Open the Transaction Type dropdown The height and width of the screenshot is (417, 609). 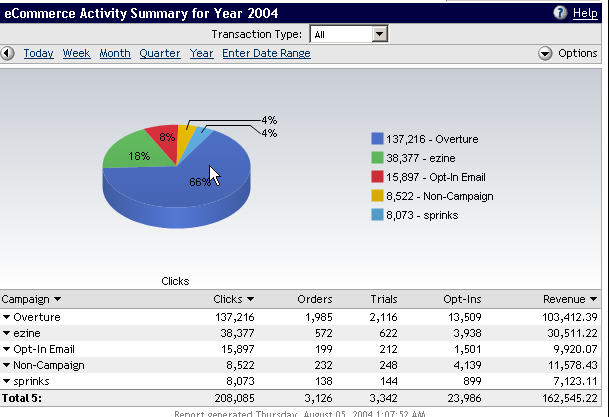click(x=379, y=34)
